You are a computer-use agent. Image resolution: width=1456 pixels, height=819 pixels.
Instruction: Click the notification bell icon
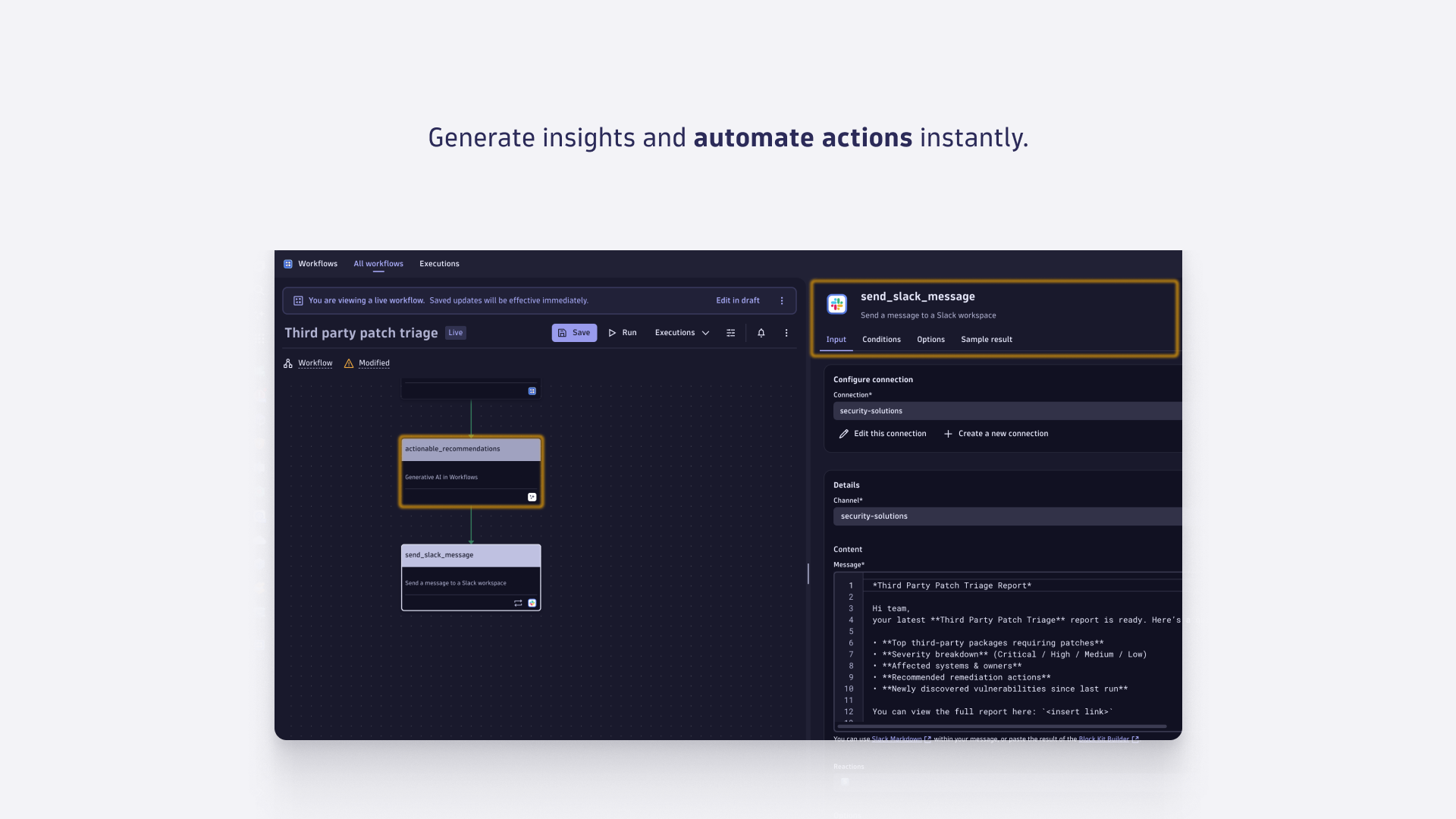coord(761,332)
